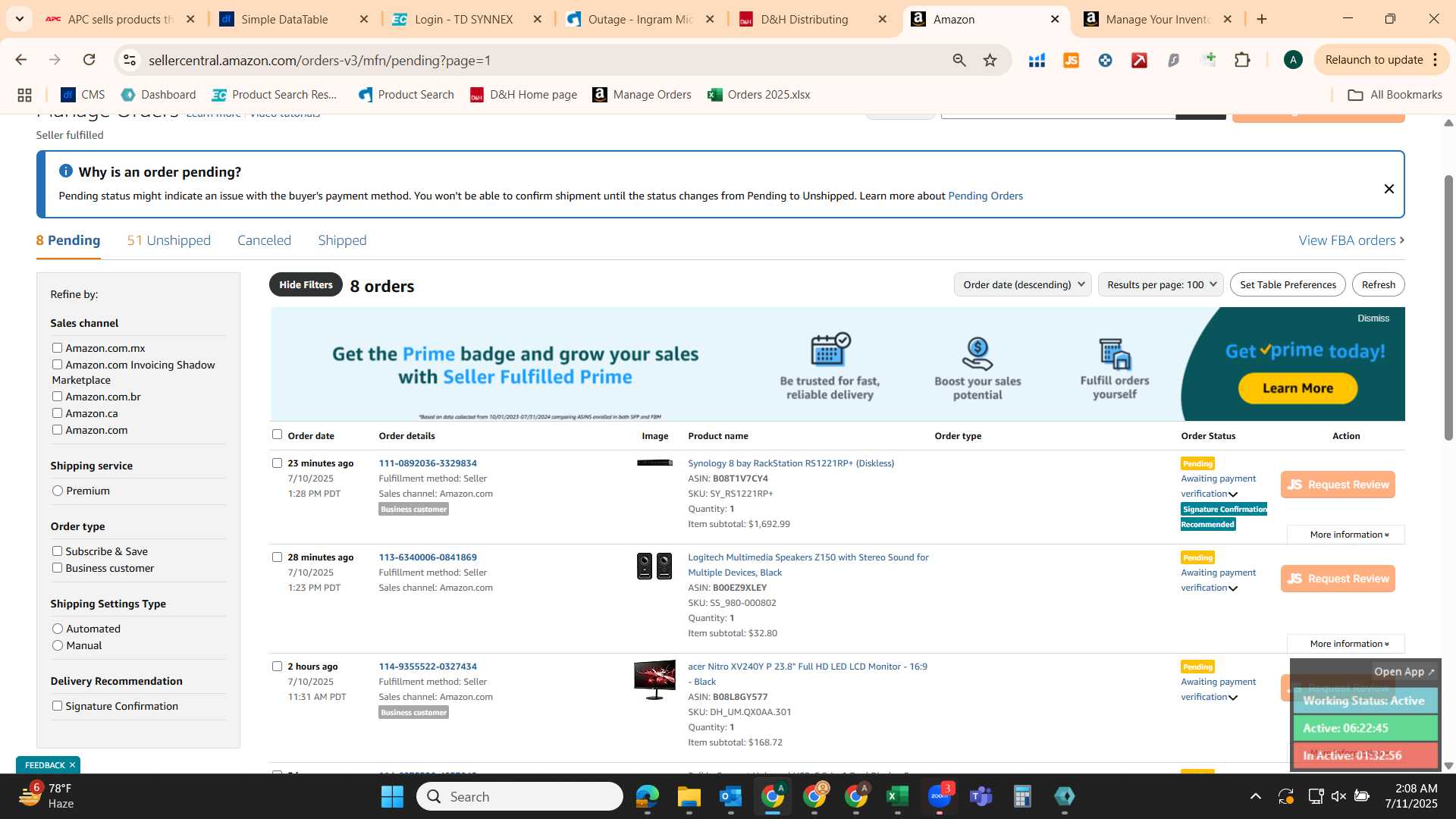Switch to the 51 Unshipped tab
Screen dimensions: 1456x819
169,240
